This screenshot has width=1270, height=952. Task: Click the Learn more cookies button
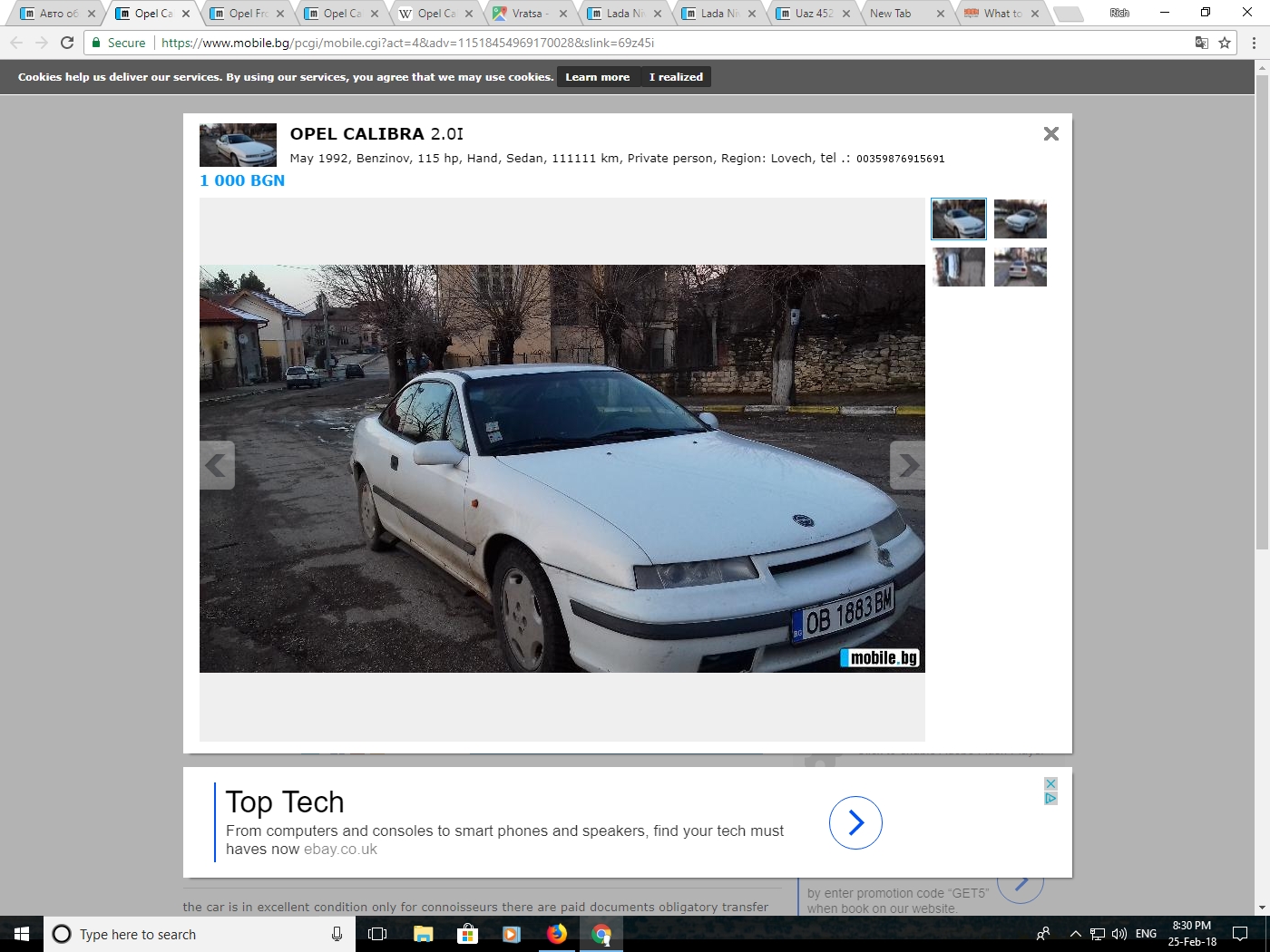click(x=598, y=77)
